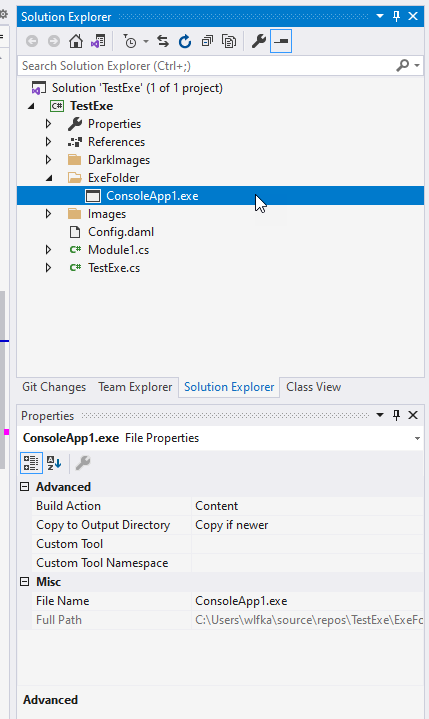Click the Home icon in Solution Explorer toolbar
429x719 pixels.
(x=76, y=42)
